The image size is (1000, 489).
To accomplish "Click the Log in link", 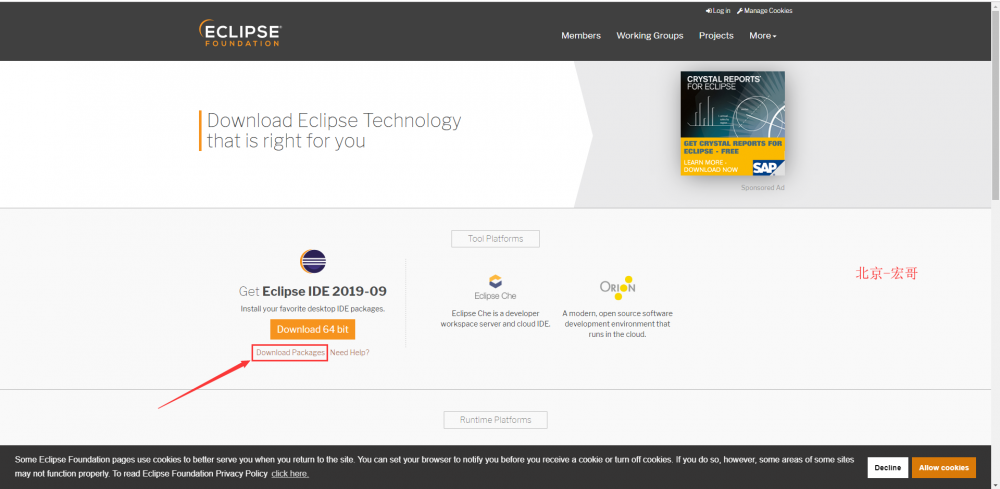I will pos(718,11).
